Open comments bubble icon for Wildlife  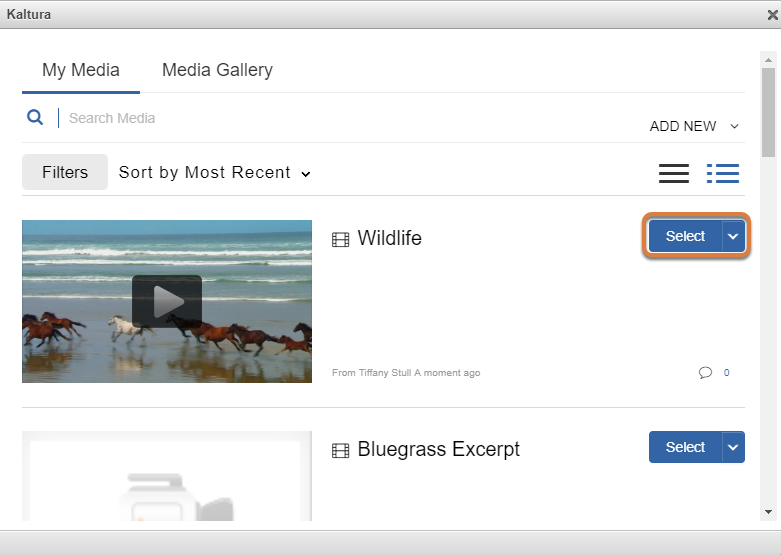705,373
